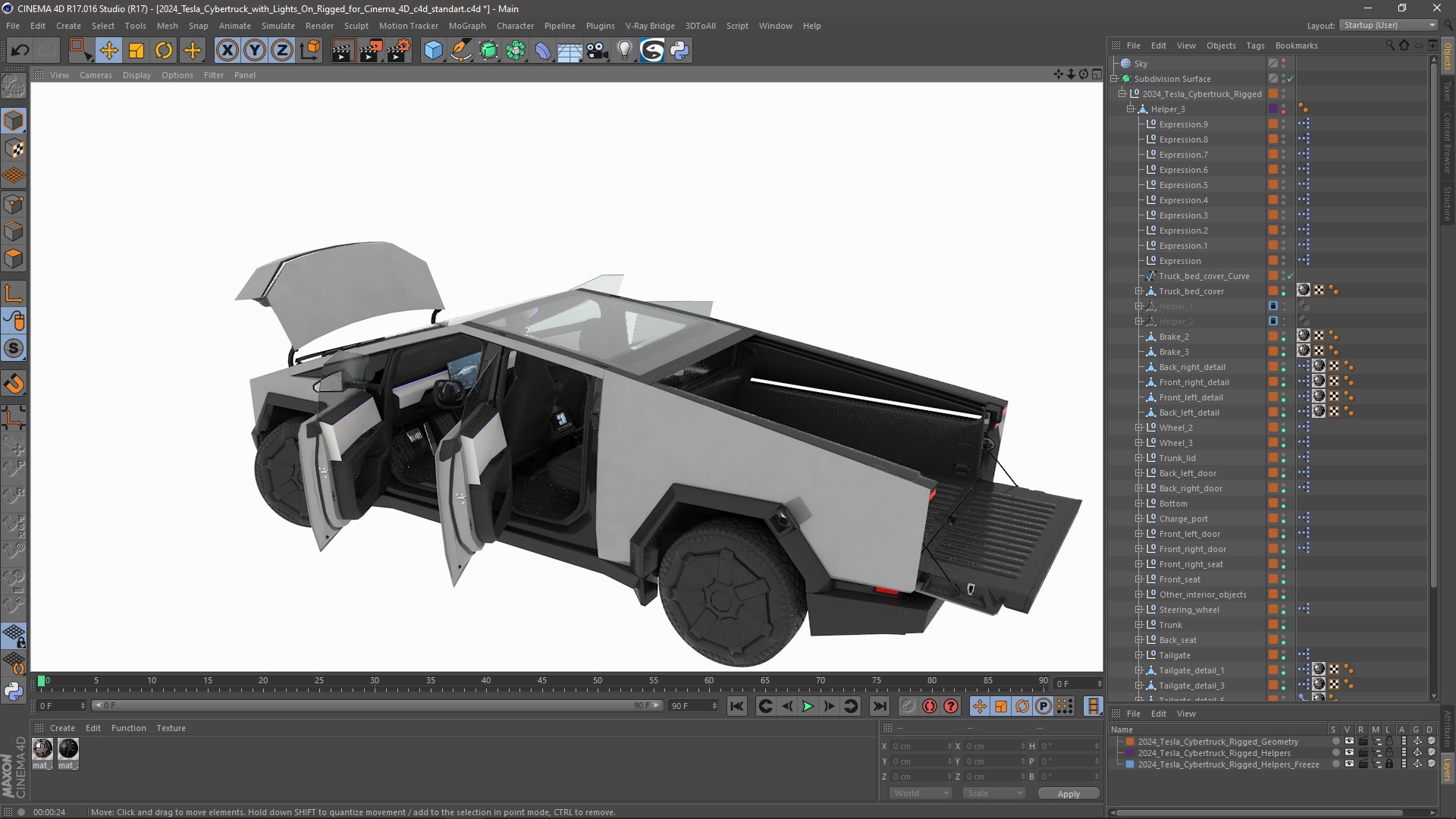Select Polygons mode icon in left sidebar
The height and width of the screenshot is (819, 1456).
[14, 259]
